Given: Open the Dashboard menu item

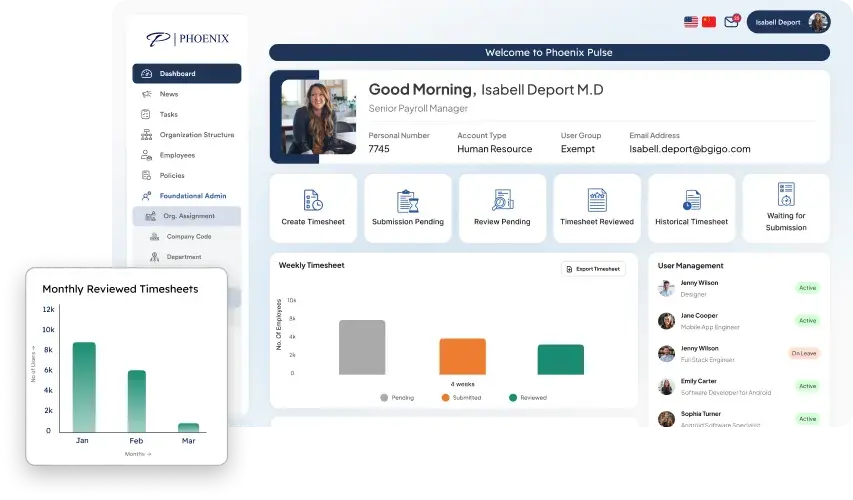Looking at the screenshot, I should (187, 73).
